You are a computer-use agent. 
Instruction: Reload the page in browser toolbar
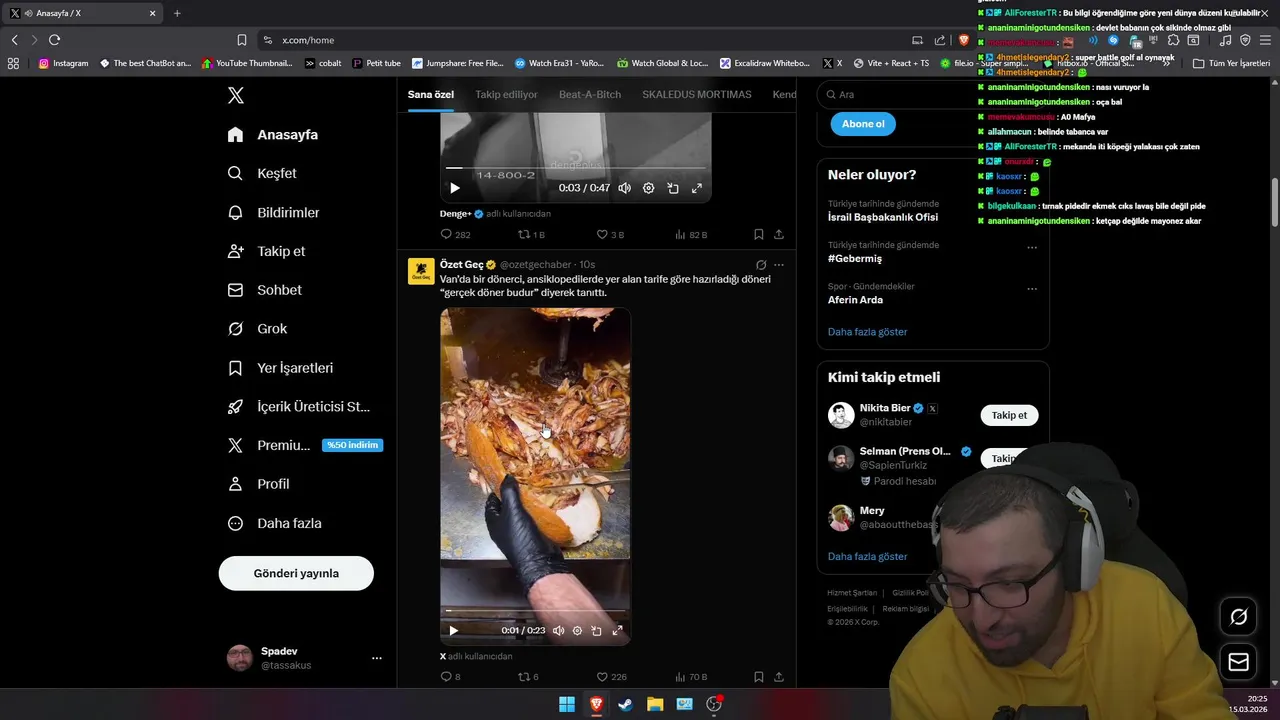pyautogui.click(x=54, y=40)
